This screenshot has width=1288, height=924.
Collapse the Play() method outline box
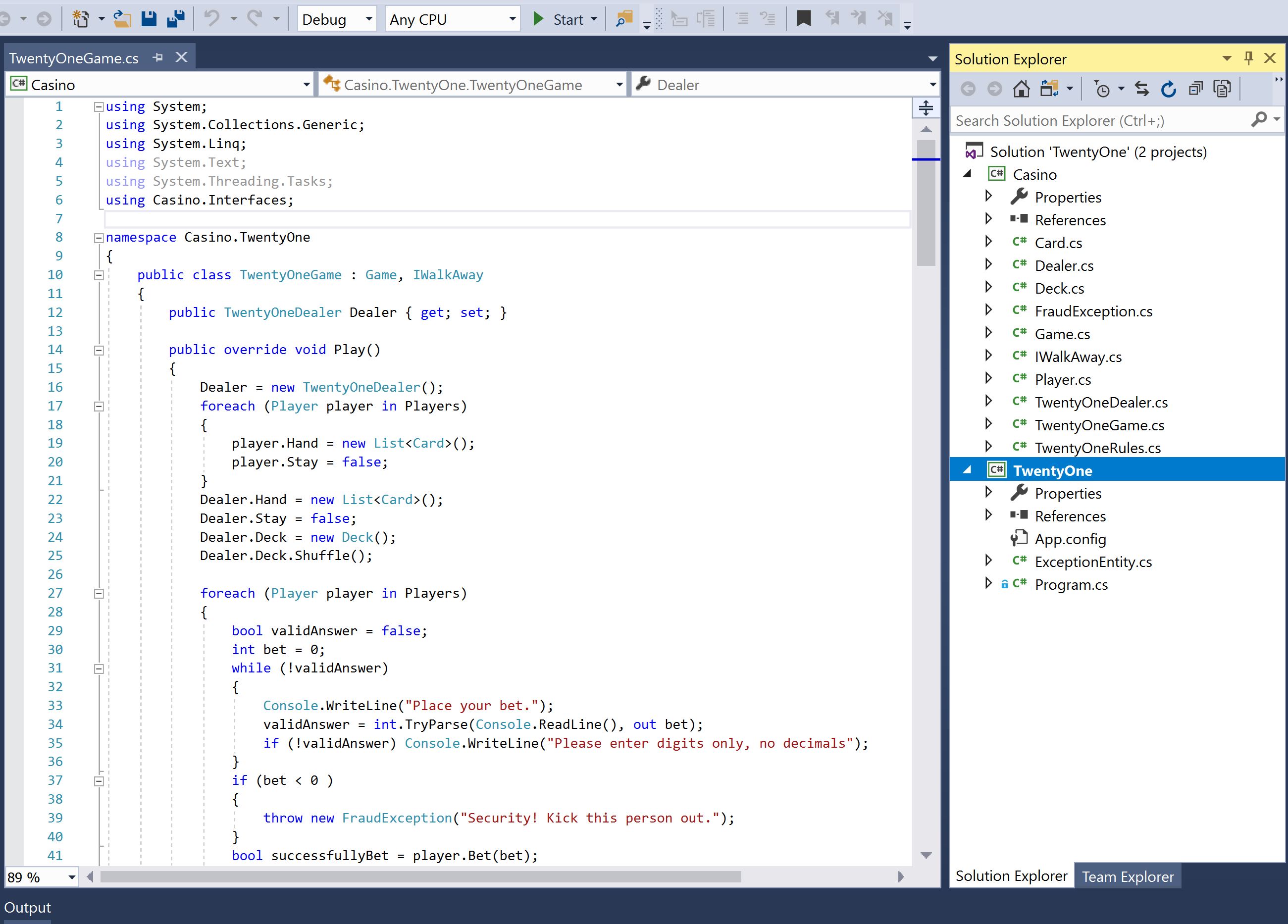point(99,351)
